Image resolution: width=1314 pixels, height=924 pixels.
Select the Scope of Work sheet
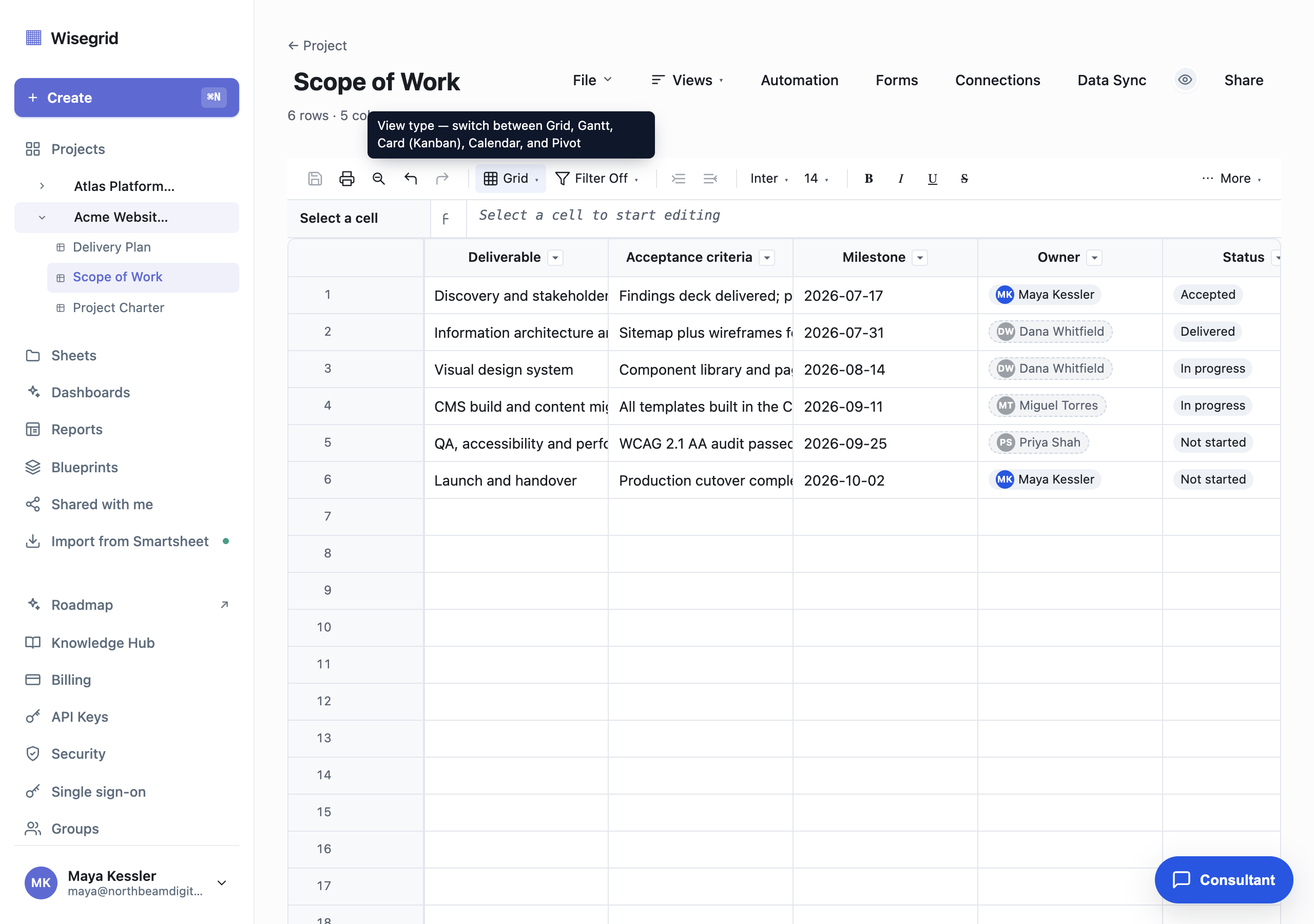pos(143,278)
